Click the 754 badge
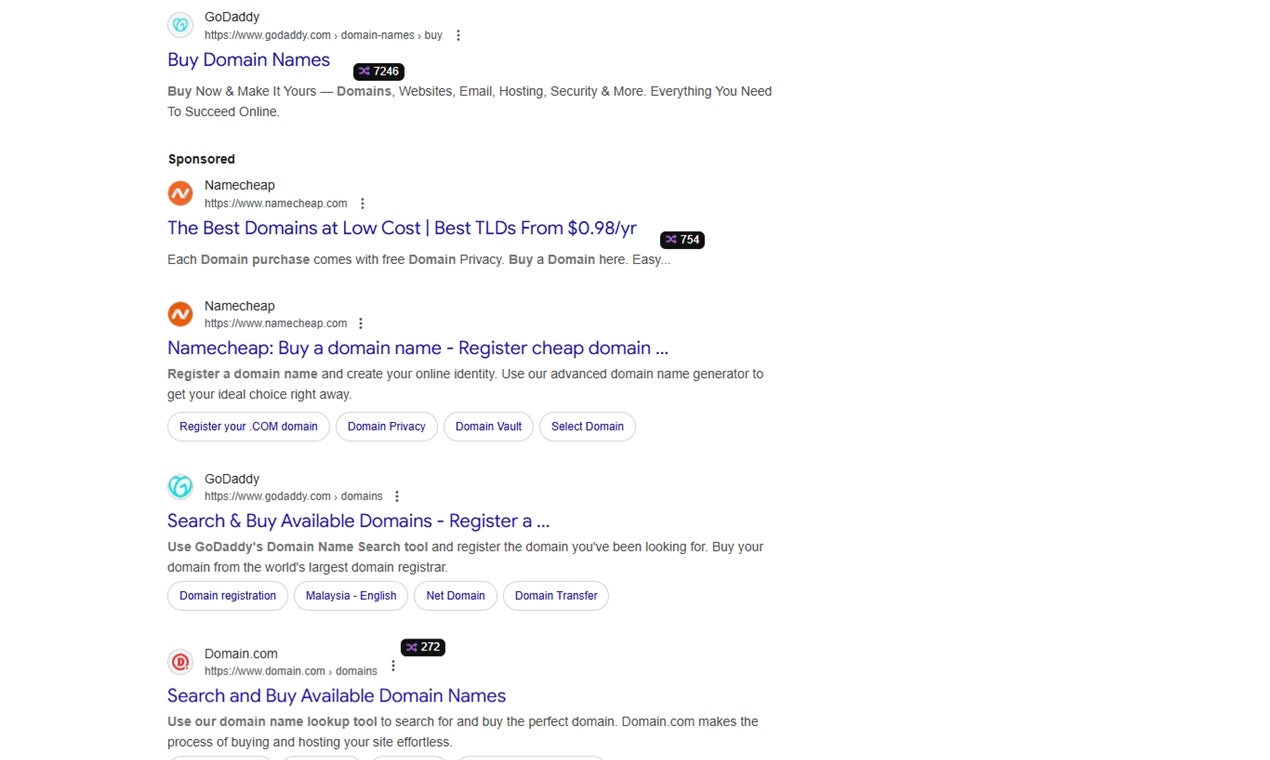 [682, 240]
